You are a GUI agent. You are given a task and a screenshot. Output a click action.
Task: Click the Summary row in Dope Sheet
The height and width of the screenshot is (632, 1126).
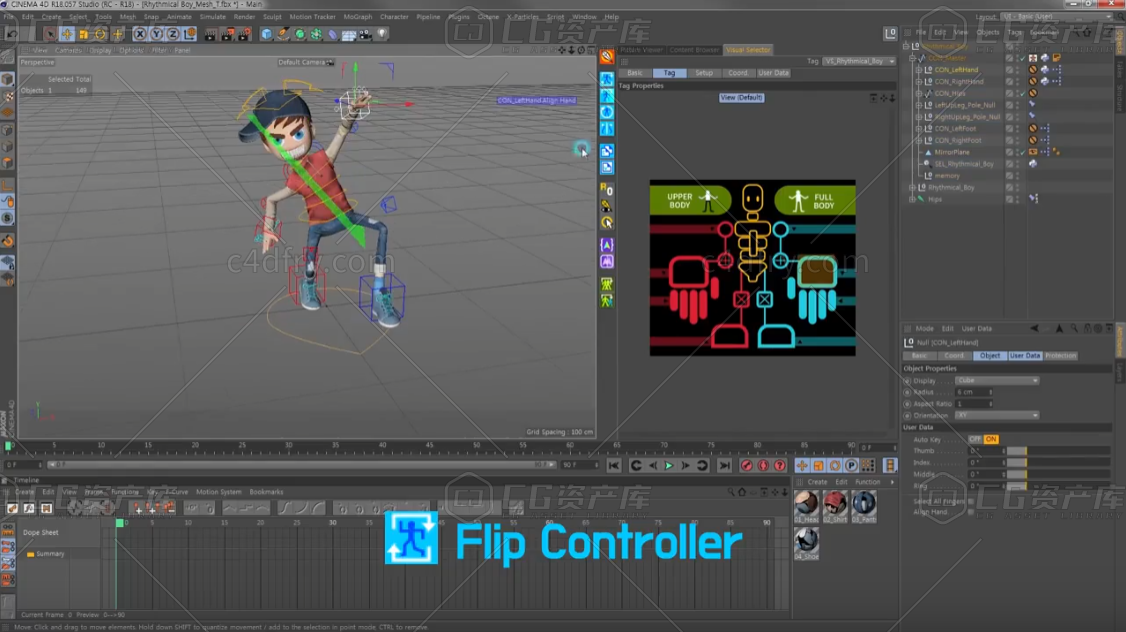50,554
